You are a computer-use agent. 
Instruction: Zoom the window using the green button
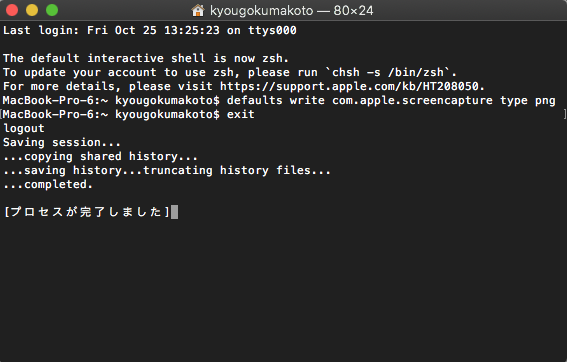coord(52,10)
